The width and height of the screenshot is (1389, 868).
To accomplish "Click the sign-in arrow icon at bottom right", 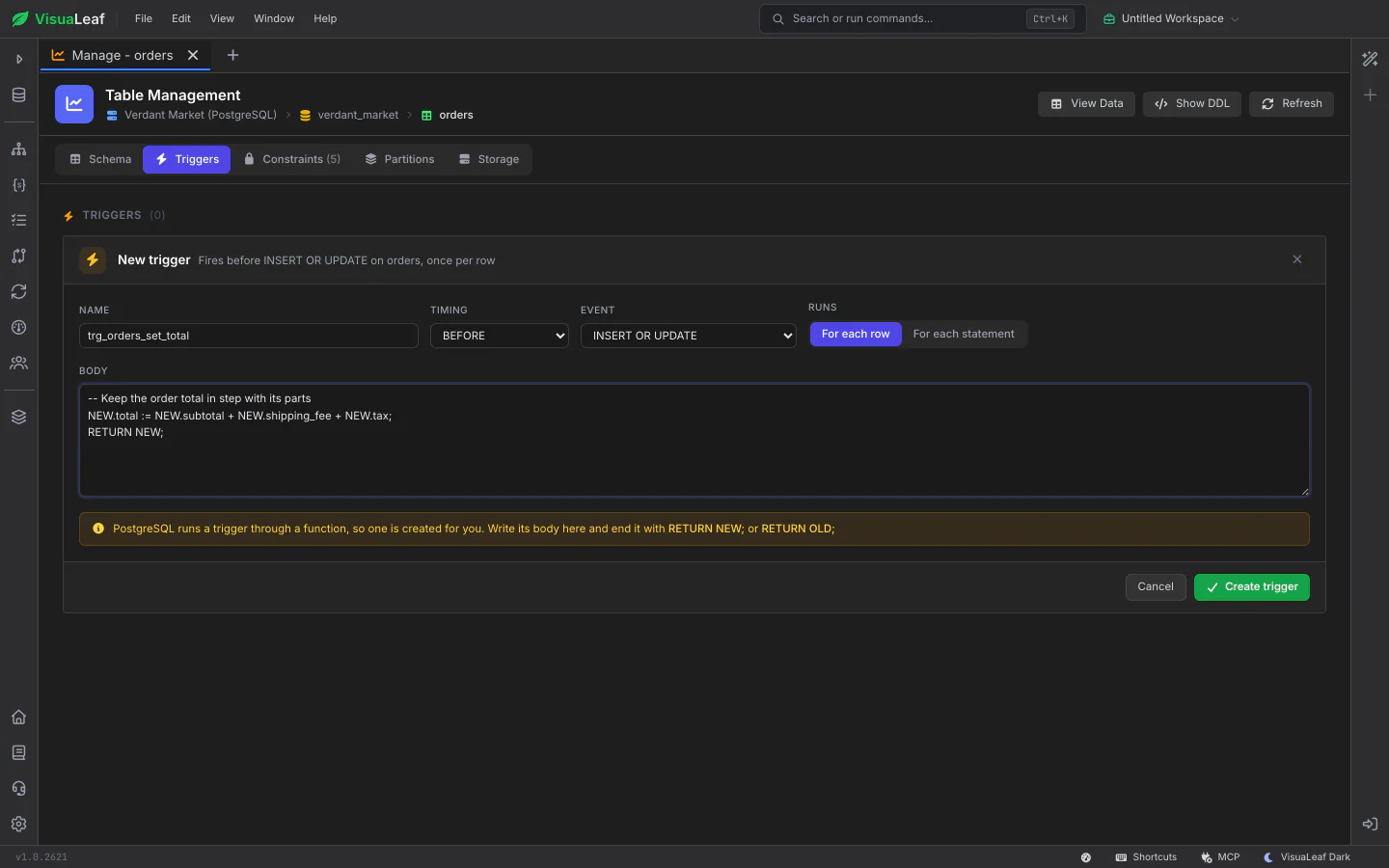I will 1370,825.
